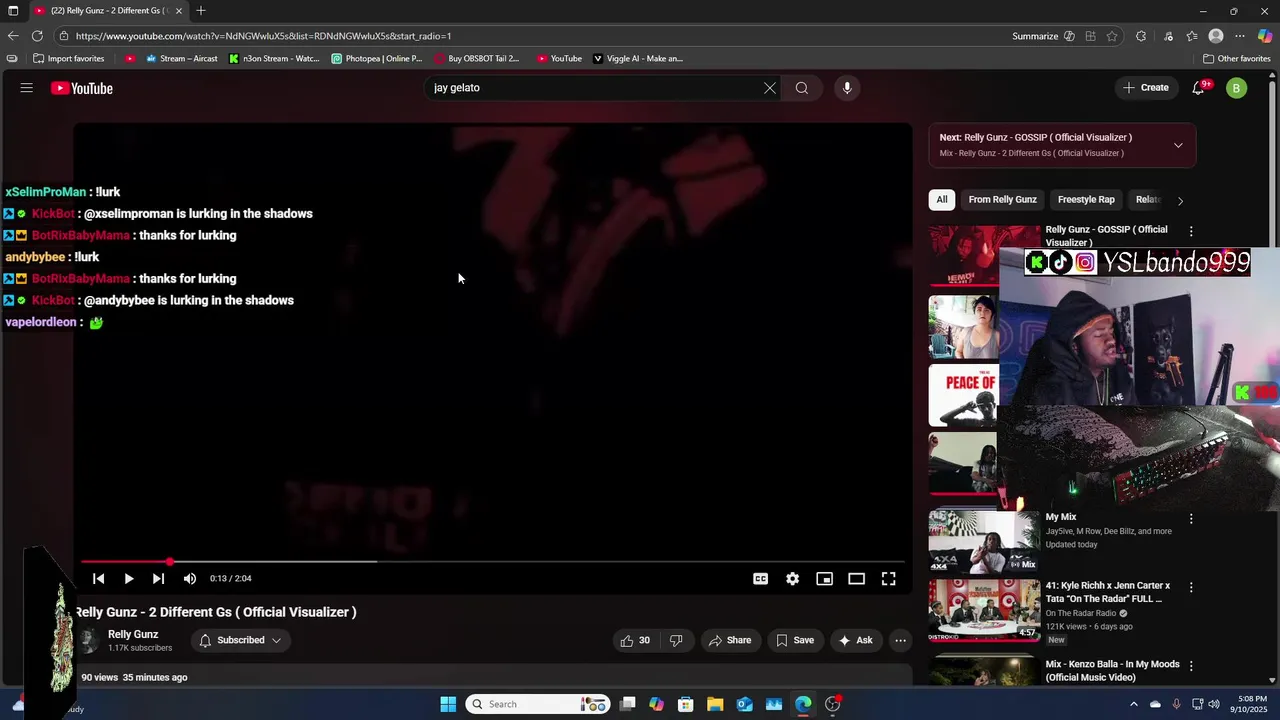Open YouTube notifications bell
1280x720 pixels.
coord(1198,88)
